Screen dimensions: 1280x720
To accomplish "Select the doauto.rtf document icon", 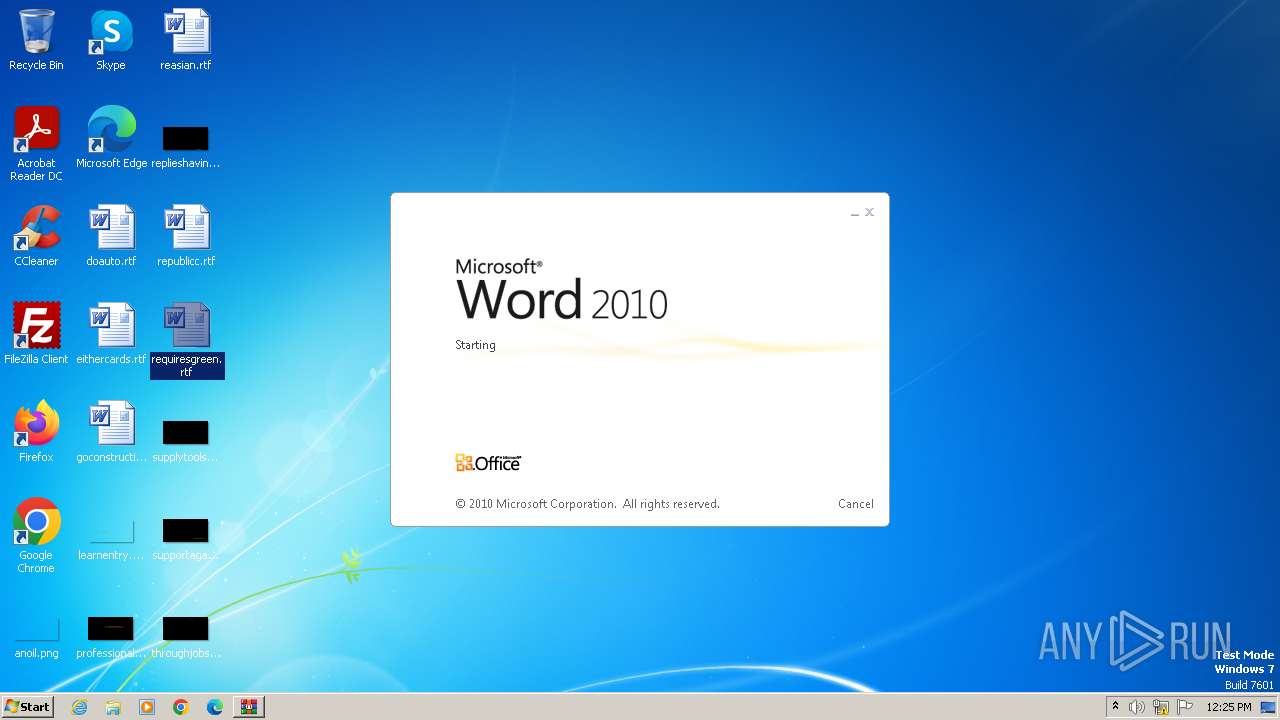I will (x=111, y=236).
